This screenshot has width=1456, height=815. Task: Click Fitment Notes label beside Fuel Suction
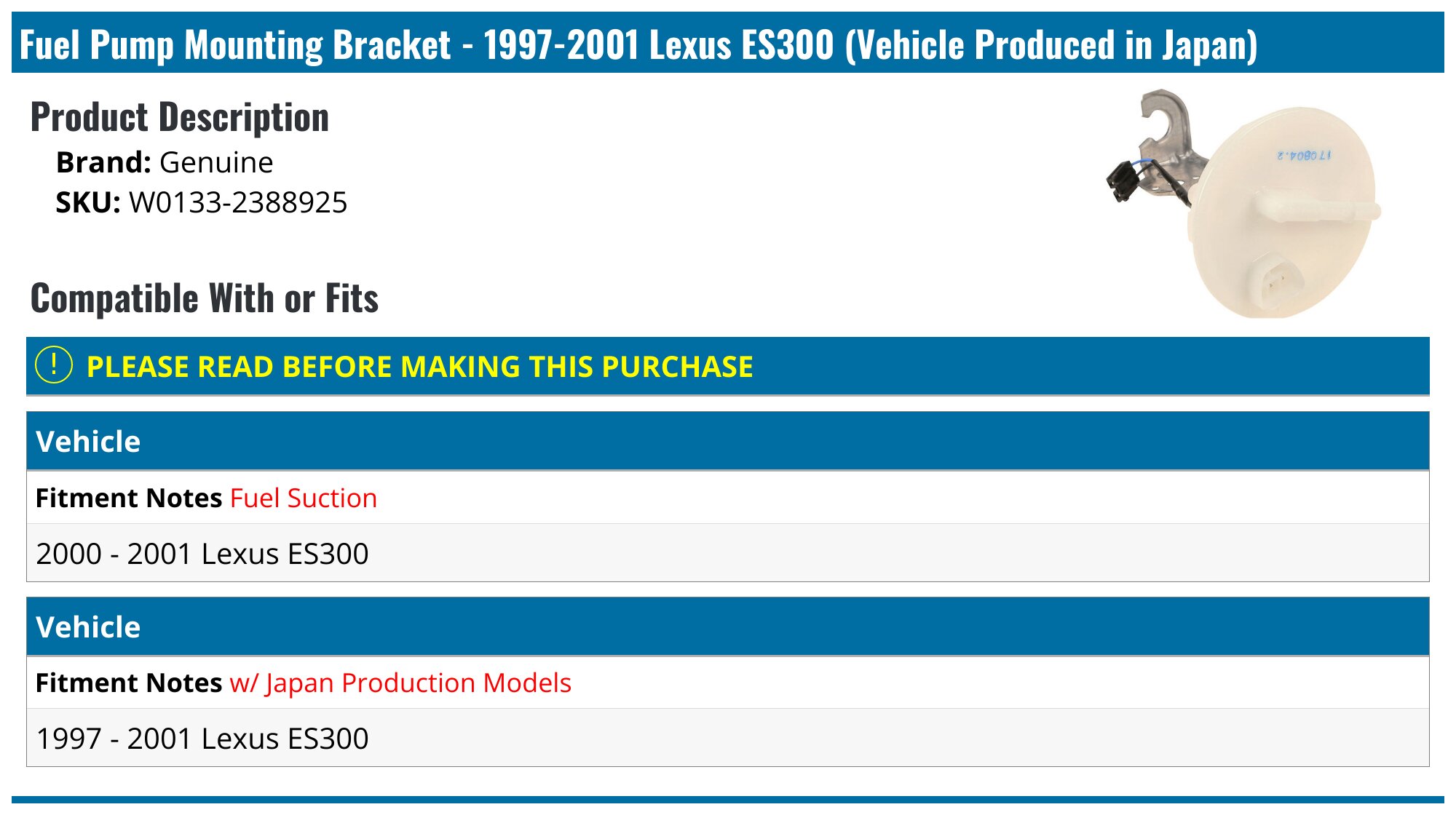(129, 498)
